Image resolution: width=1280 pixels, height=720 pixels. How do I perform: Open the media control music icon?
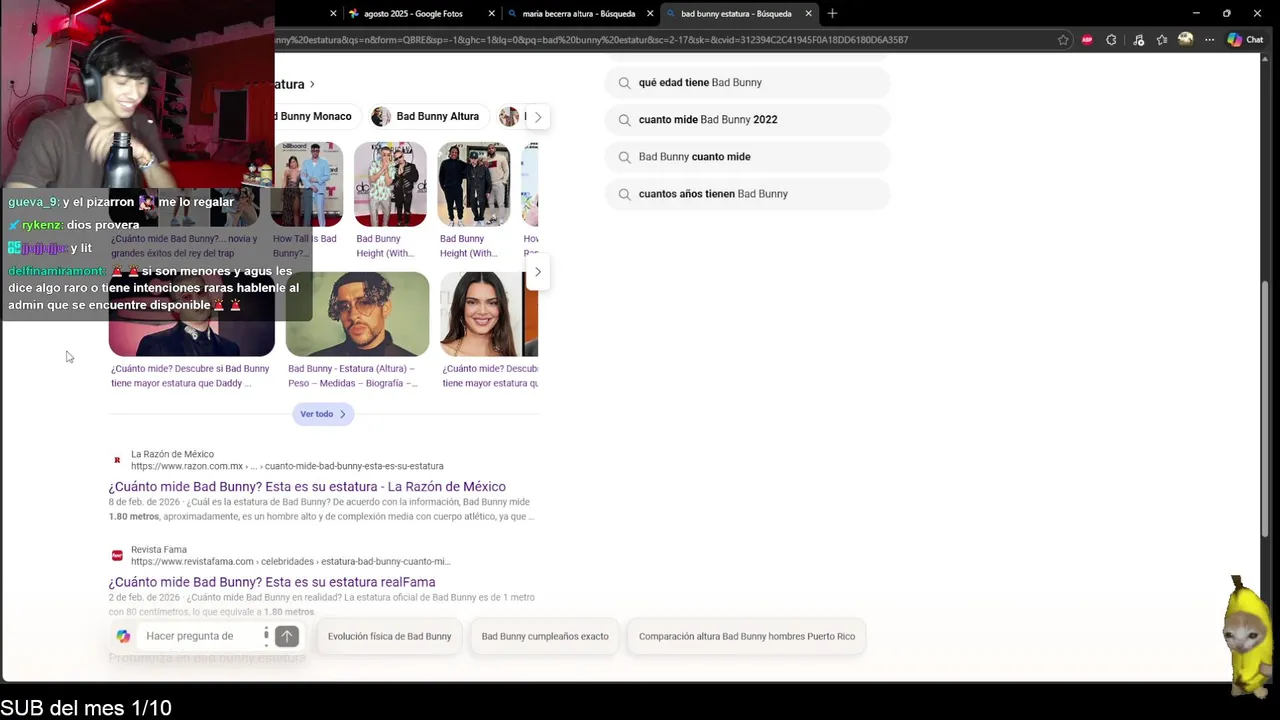point(1138,40)
